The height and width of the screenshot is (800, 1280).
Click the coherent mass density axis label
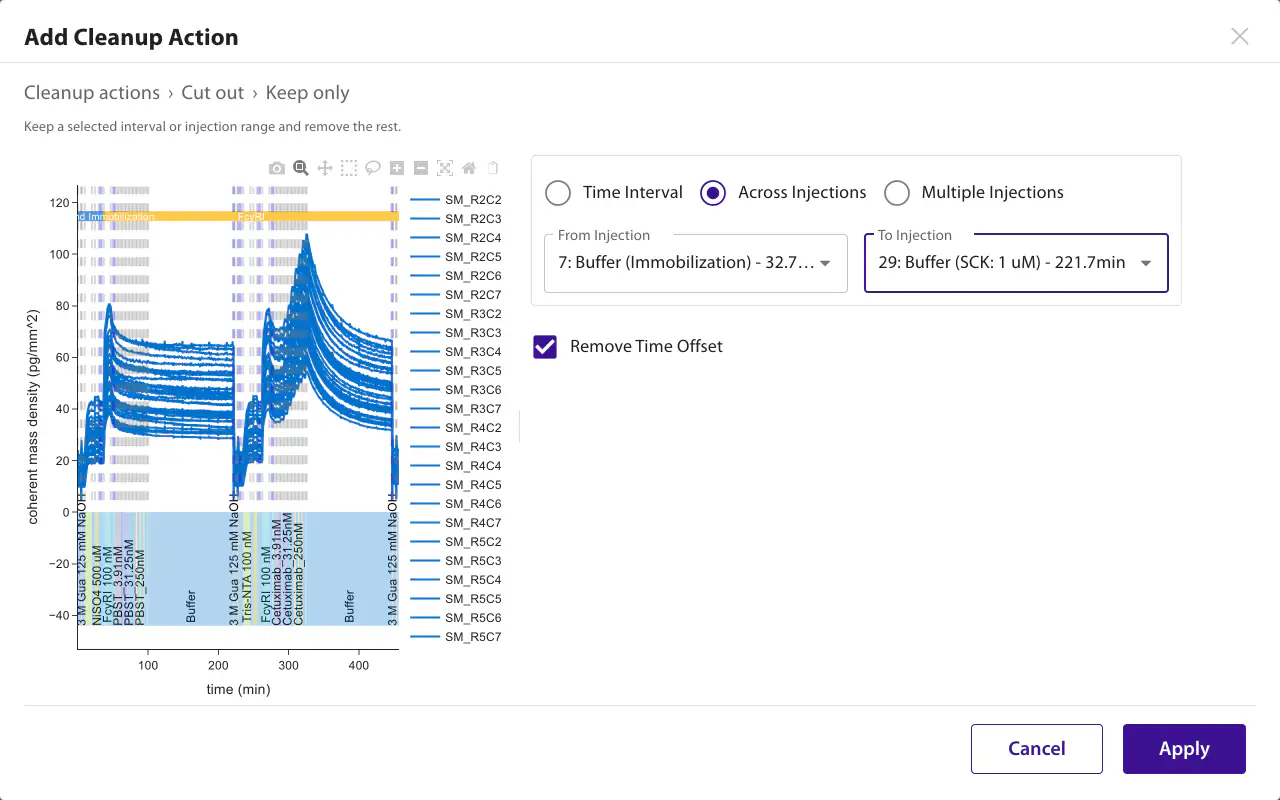33,416
